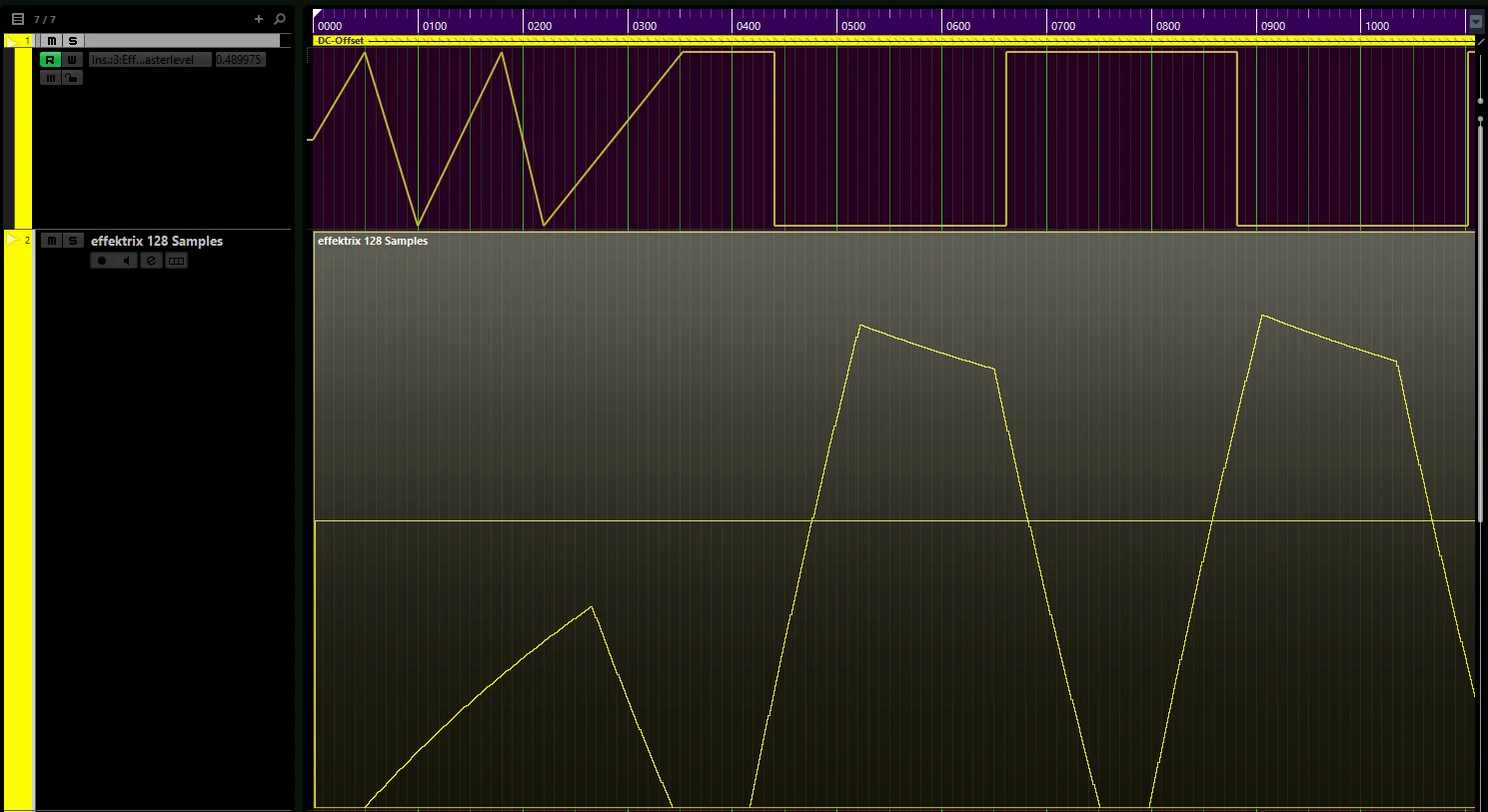
Task: Toggle the mute automation bars icon on track 1
Action: pyautogui.click(x=50, y=78)
